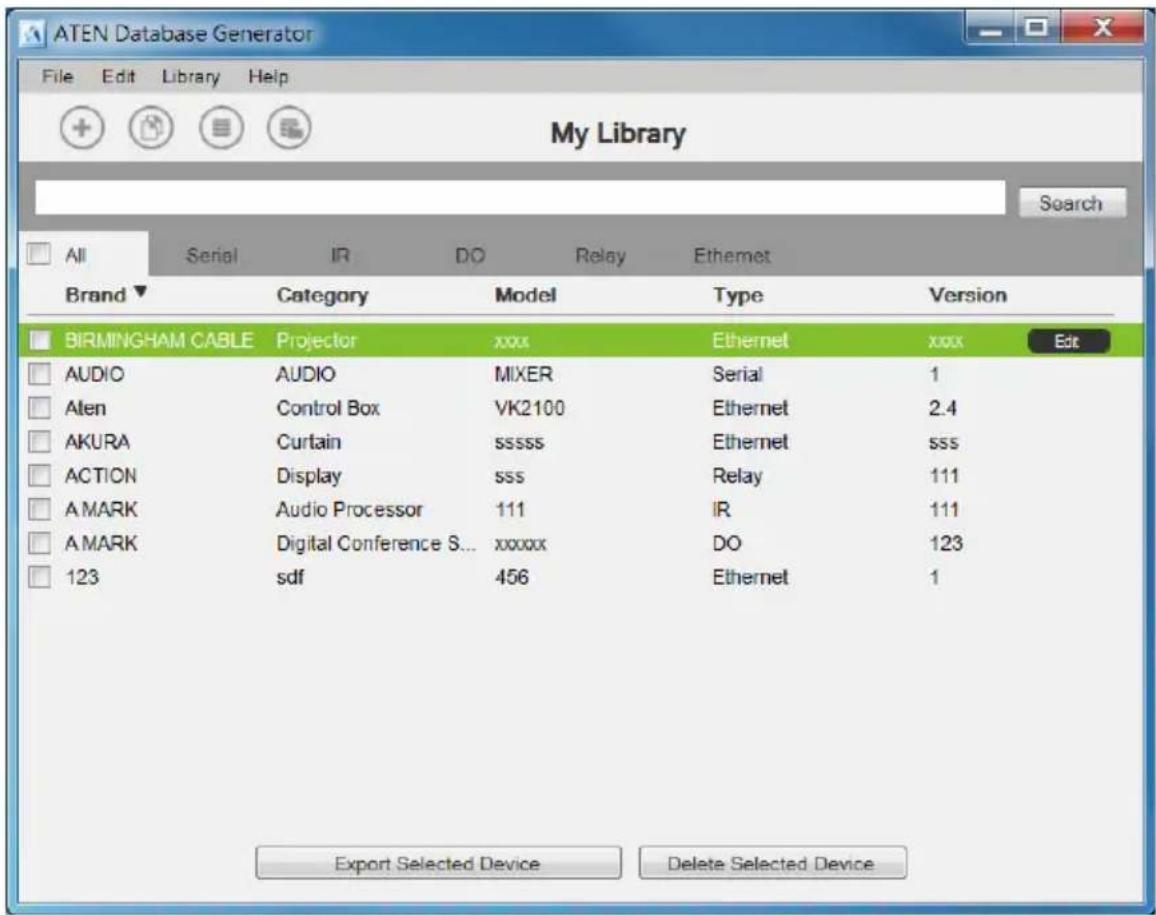Click the xxxxxx model cell
The width and height of the screenshot is (1156, 915).
pos(520,544)
